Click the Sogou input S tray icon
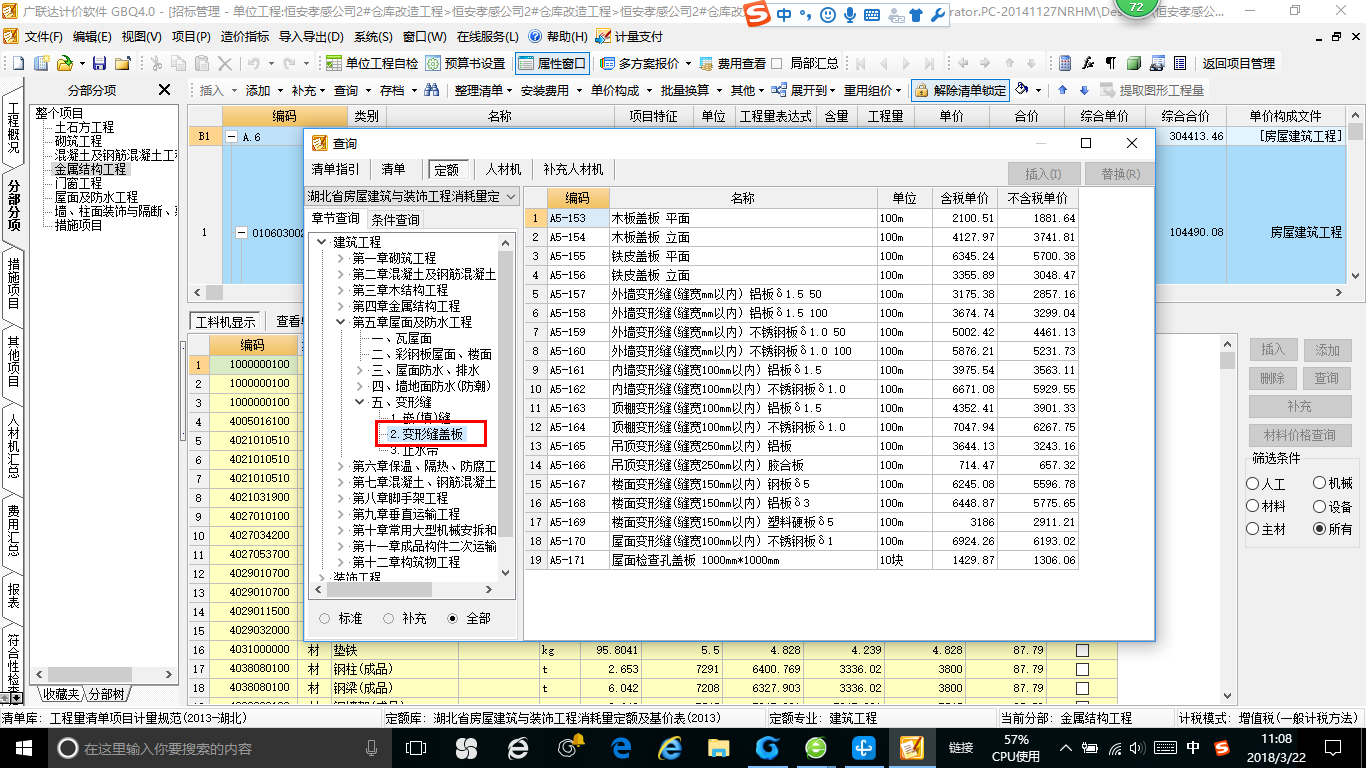1366x768 pixels. pos(1222,748)
